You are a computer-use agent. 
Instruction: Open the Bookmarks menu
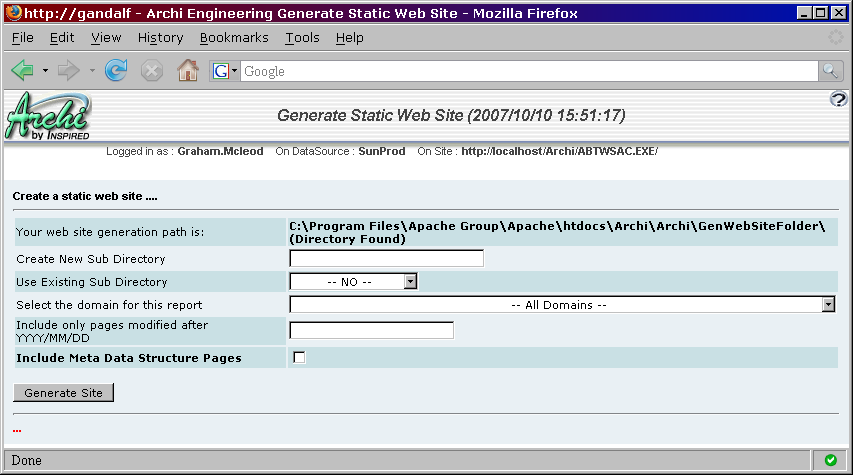click(234, 37)
